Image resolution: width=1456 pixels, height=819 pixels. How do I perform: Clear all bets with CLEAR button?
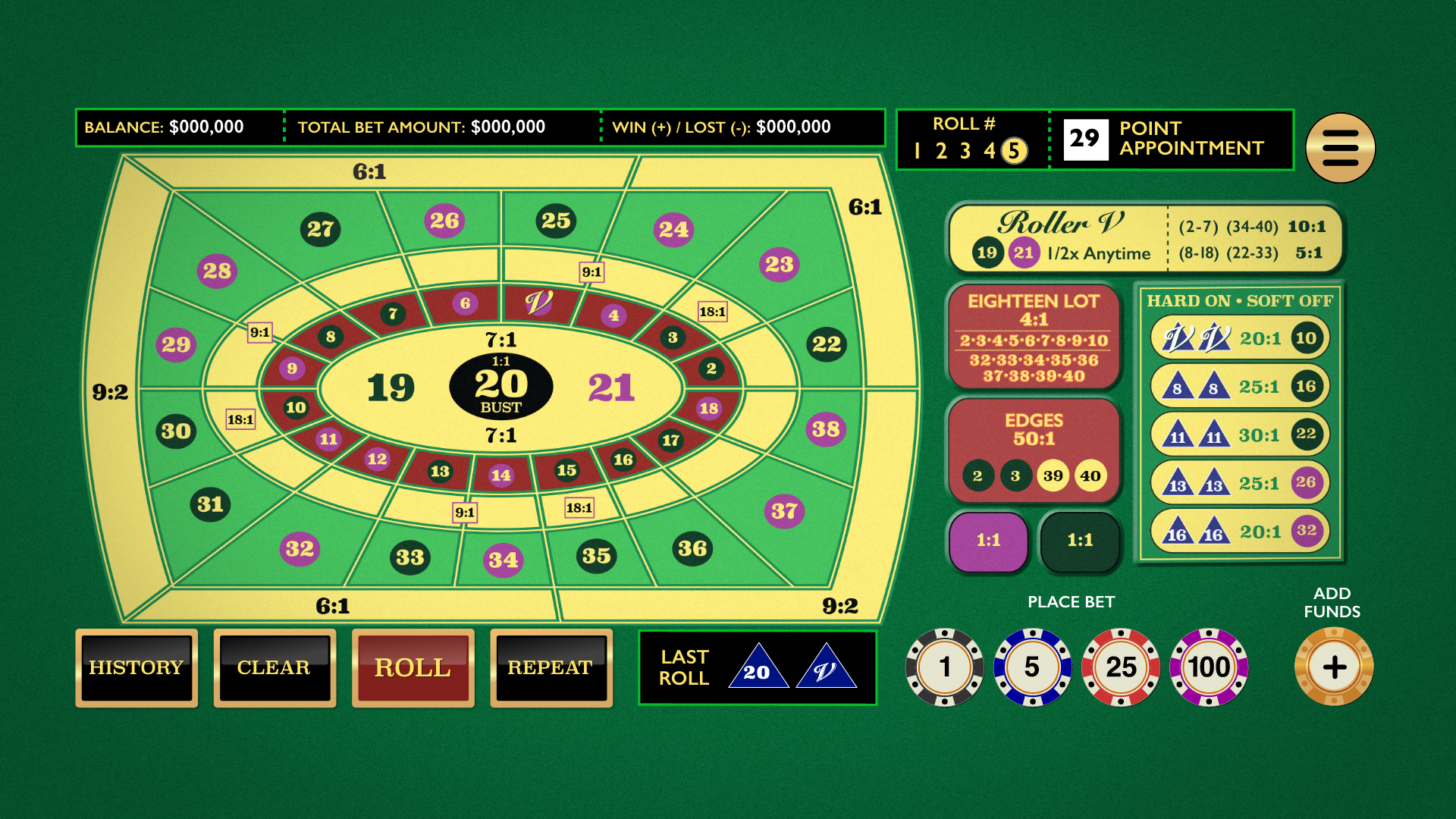tap(275, 667)
